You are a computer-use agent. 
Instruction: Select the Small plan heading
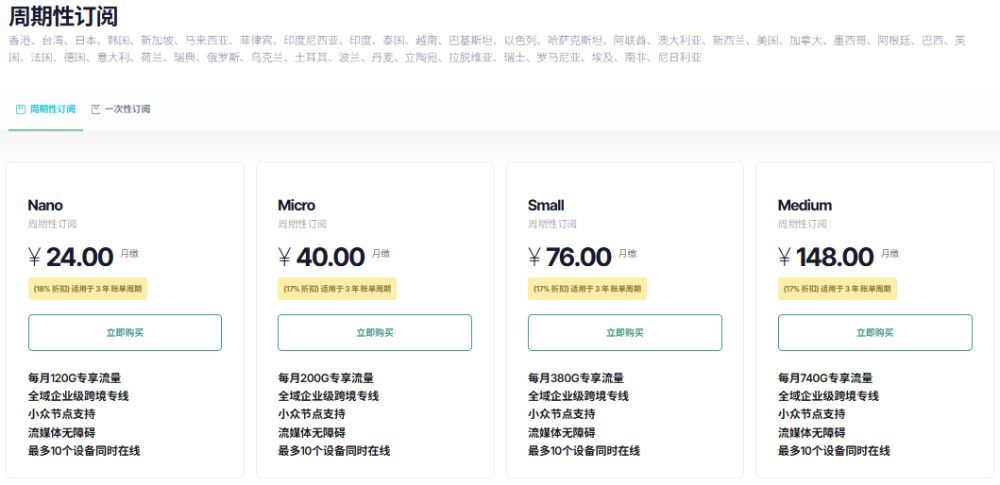point(546,205)
